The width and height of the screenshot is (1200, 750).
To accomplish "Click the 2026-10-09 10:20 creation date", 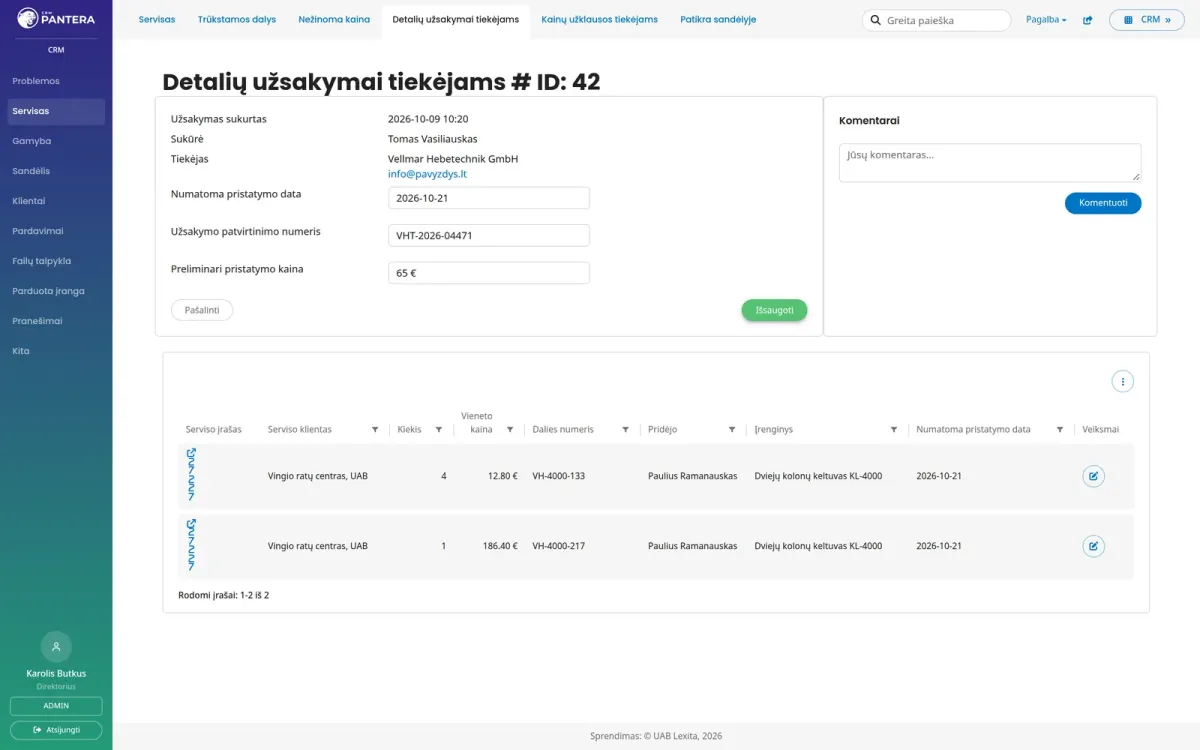I will pos(428,119).
